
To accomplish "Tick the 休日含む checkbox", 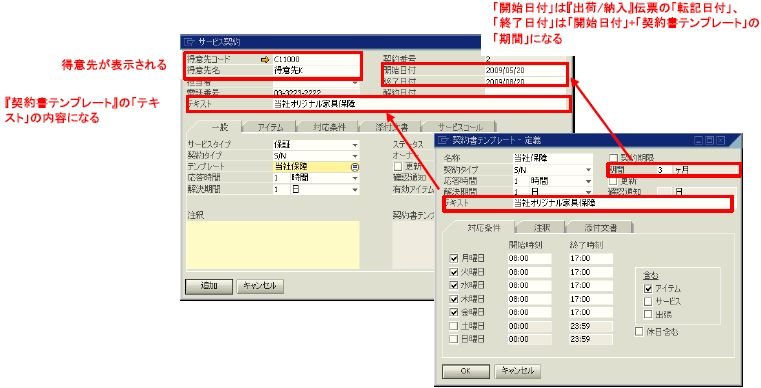I will coord(639,332).
